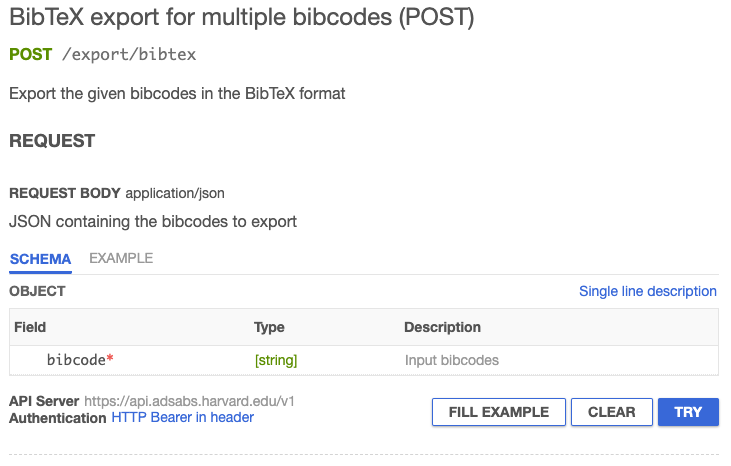The width and height of the screenshot is (731, 466).
Task: Open the EXAMPLE tab
Action: (x=121, y=258)
